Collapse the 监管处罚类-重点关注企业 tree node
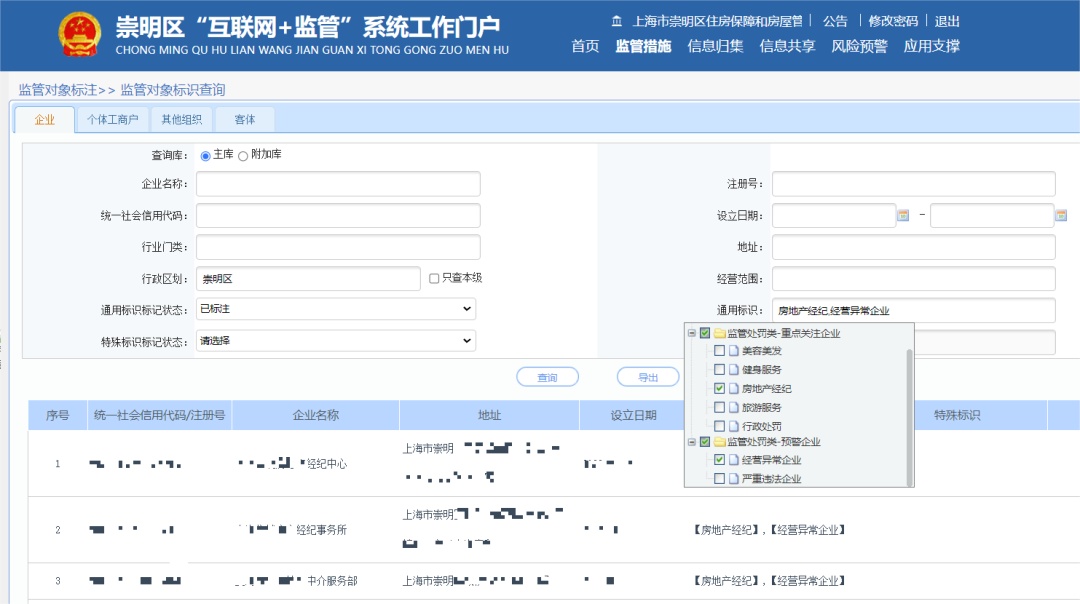Image resolution: width=1080 pixels, height=604 pixels. (692, 333)
